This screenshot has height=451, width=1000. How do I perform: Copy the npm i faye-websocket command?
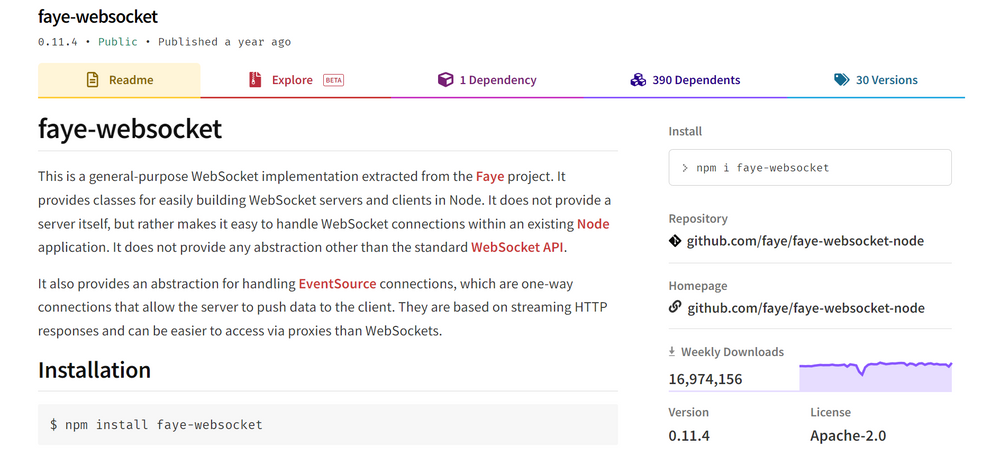pos(810,168)
